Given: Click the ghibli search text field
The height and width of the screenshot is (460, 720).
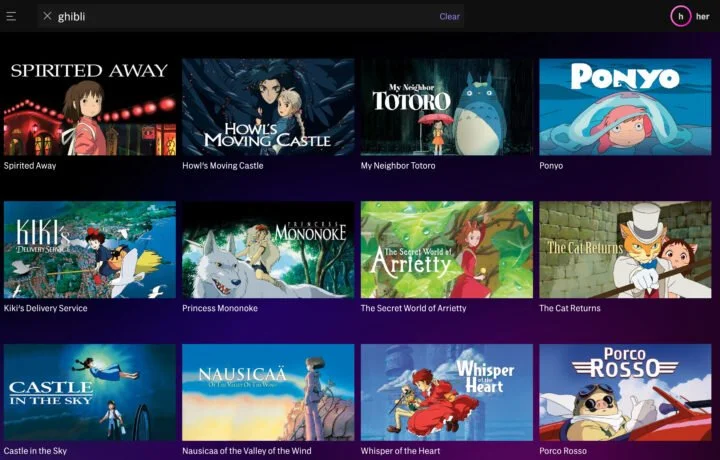Looking at the screenshot, I should (240, 16).
